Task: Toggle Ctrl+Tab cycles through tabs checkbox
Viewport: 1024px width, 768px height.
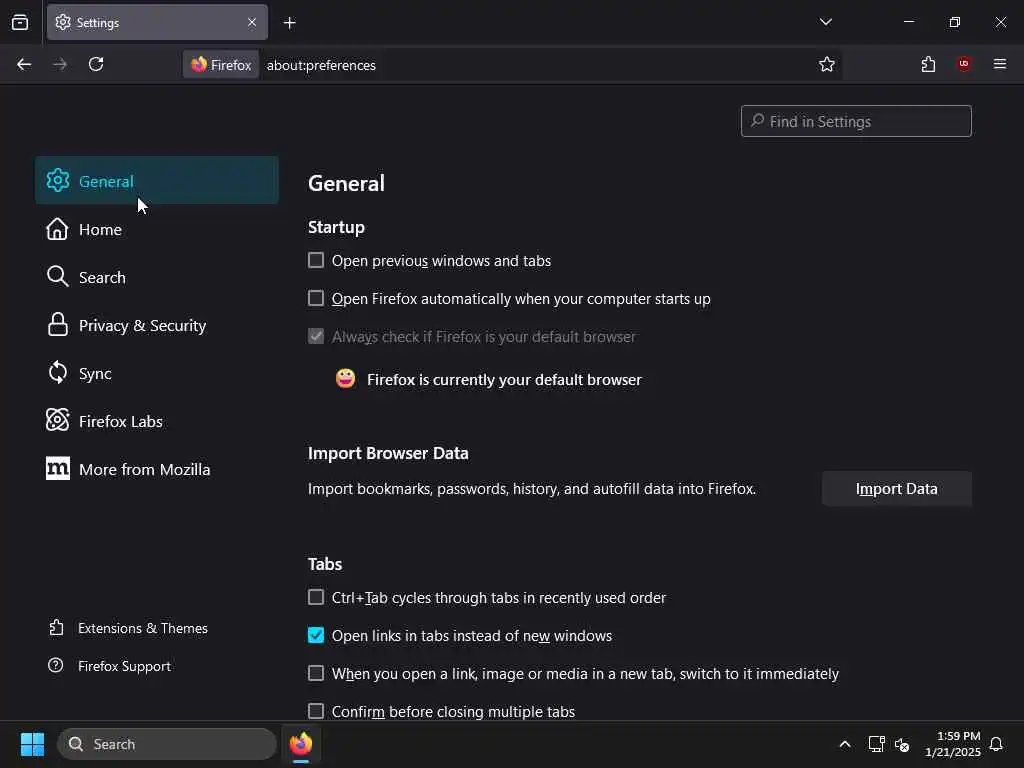Action: pyautogui.click(x=316, y=598)
